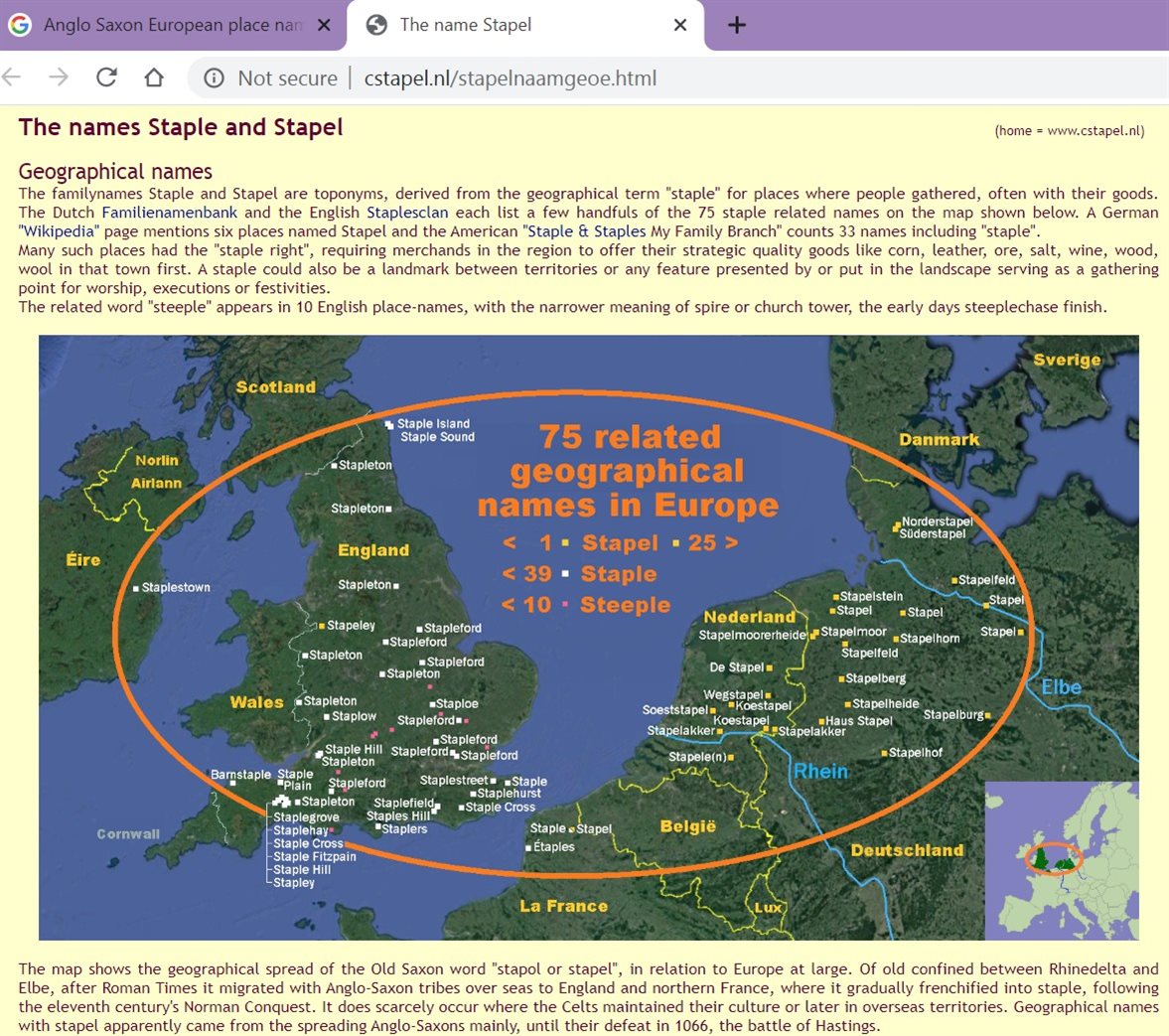
Task: Click the browser forward arrow
Action: 59,77
